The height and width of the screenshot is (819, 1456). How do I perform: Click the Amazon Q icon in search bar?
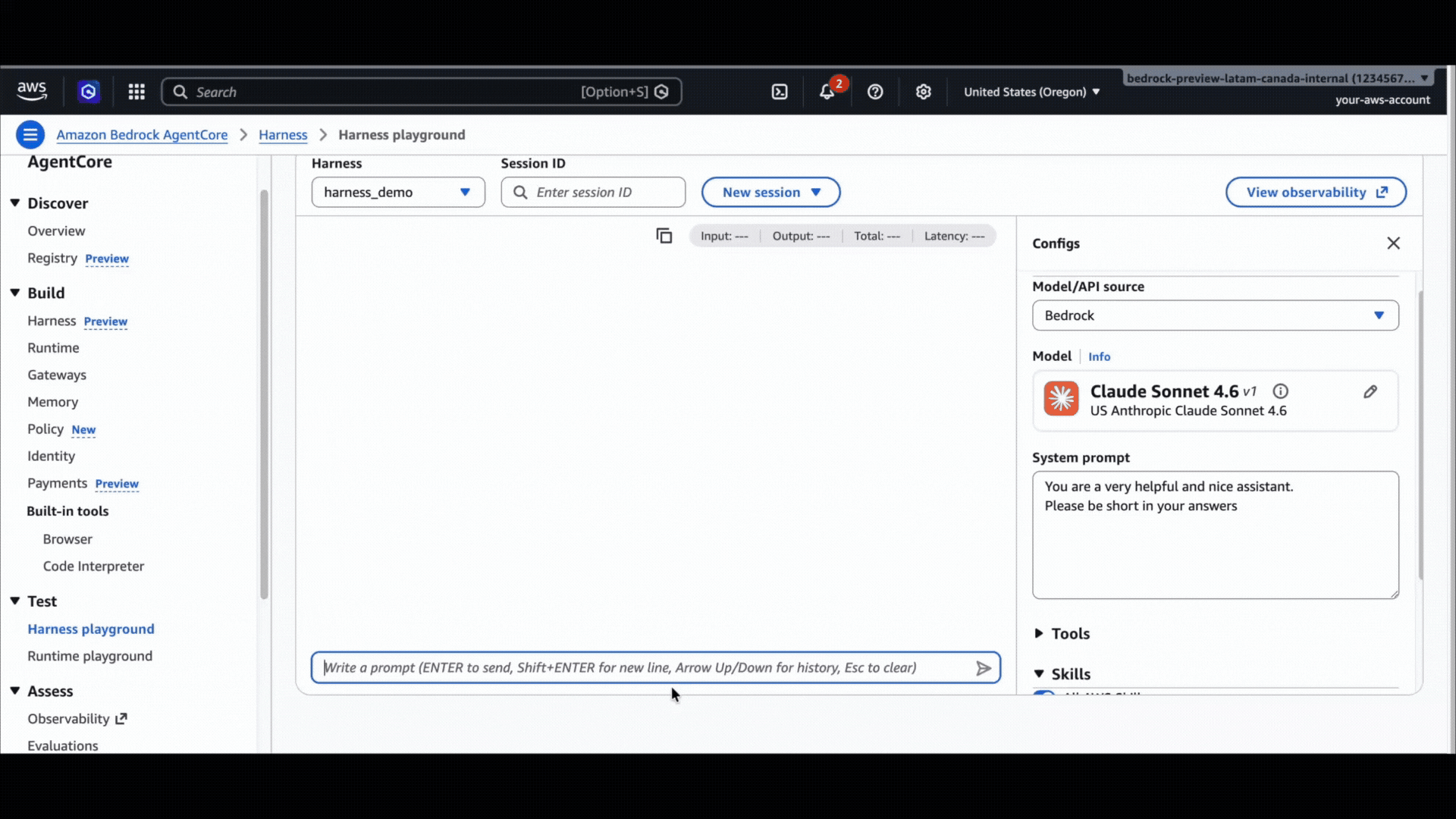(x=661, y=92)
